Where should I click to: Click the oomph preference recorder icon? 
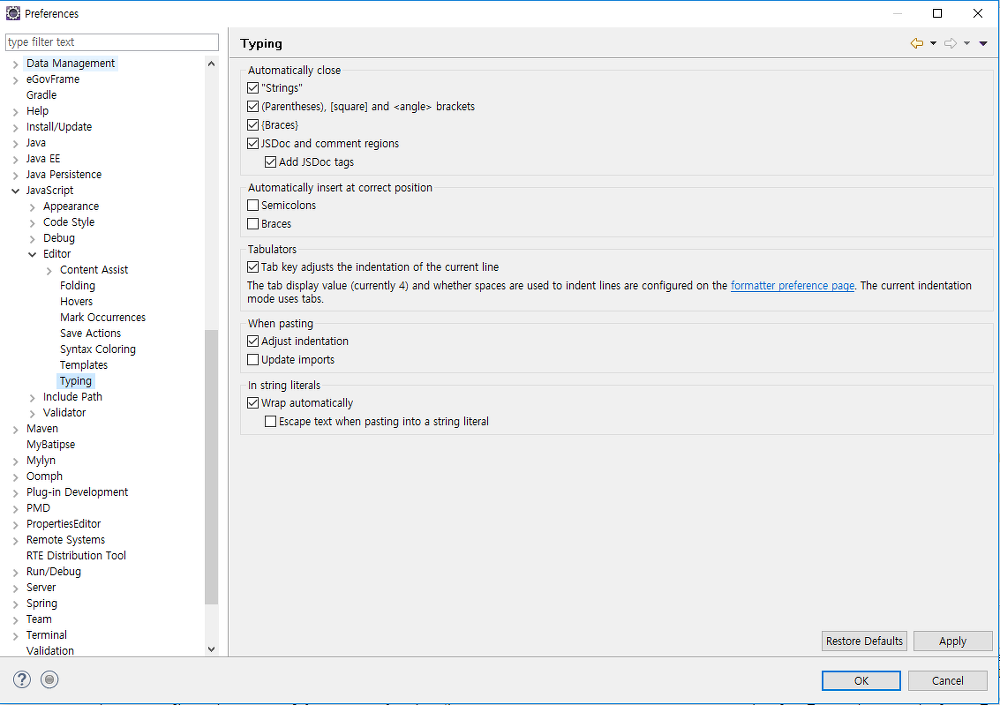[x=49, y=679]
